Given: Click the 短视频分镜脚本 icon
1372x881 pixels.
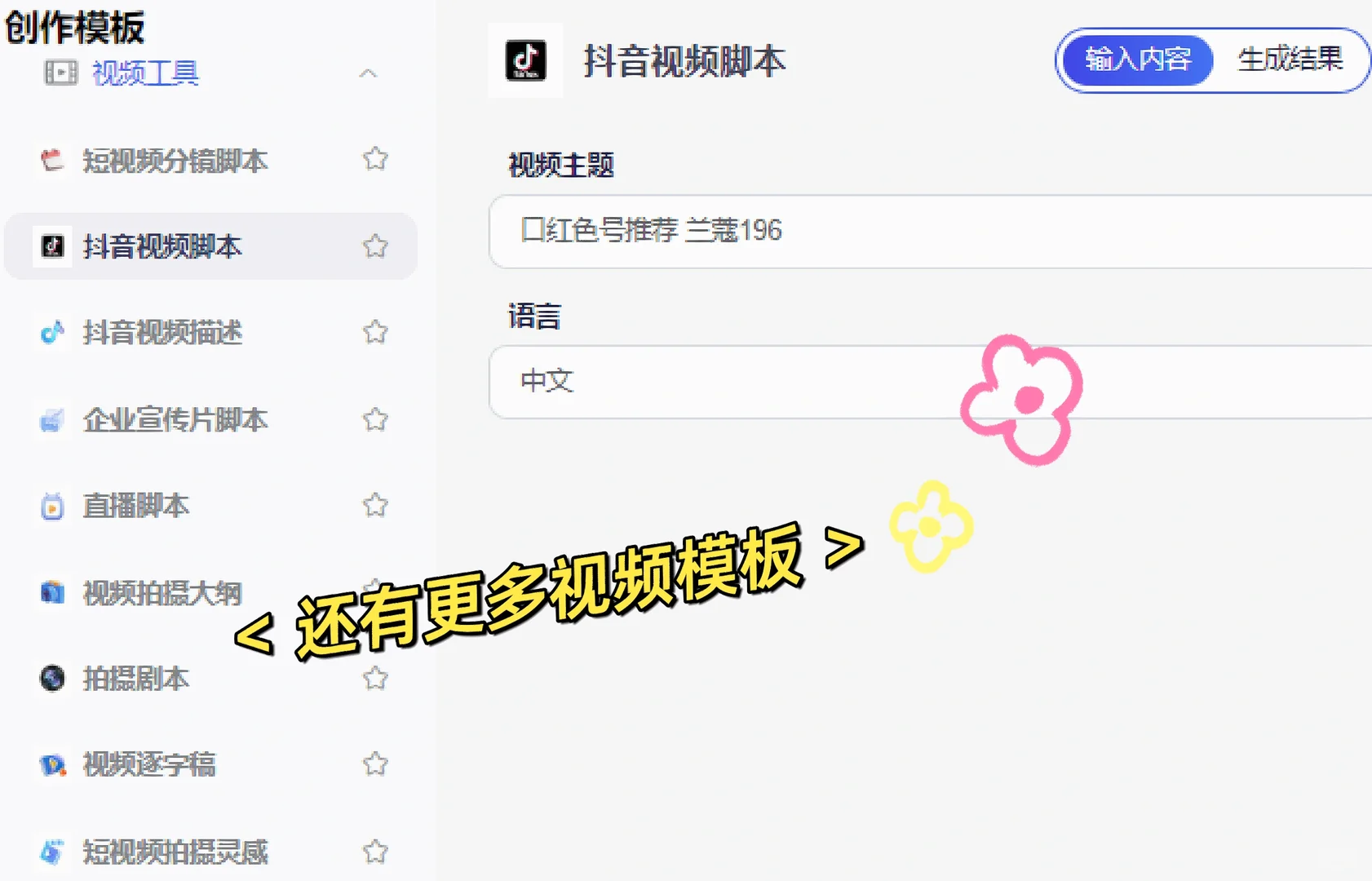Looking at the screenshot, I should click(52, 160).
